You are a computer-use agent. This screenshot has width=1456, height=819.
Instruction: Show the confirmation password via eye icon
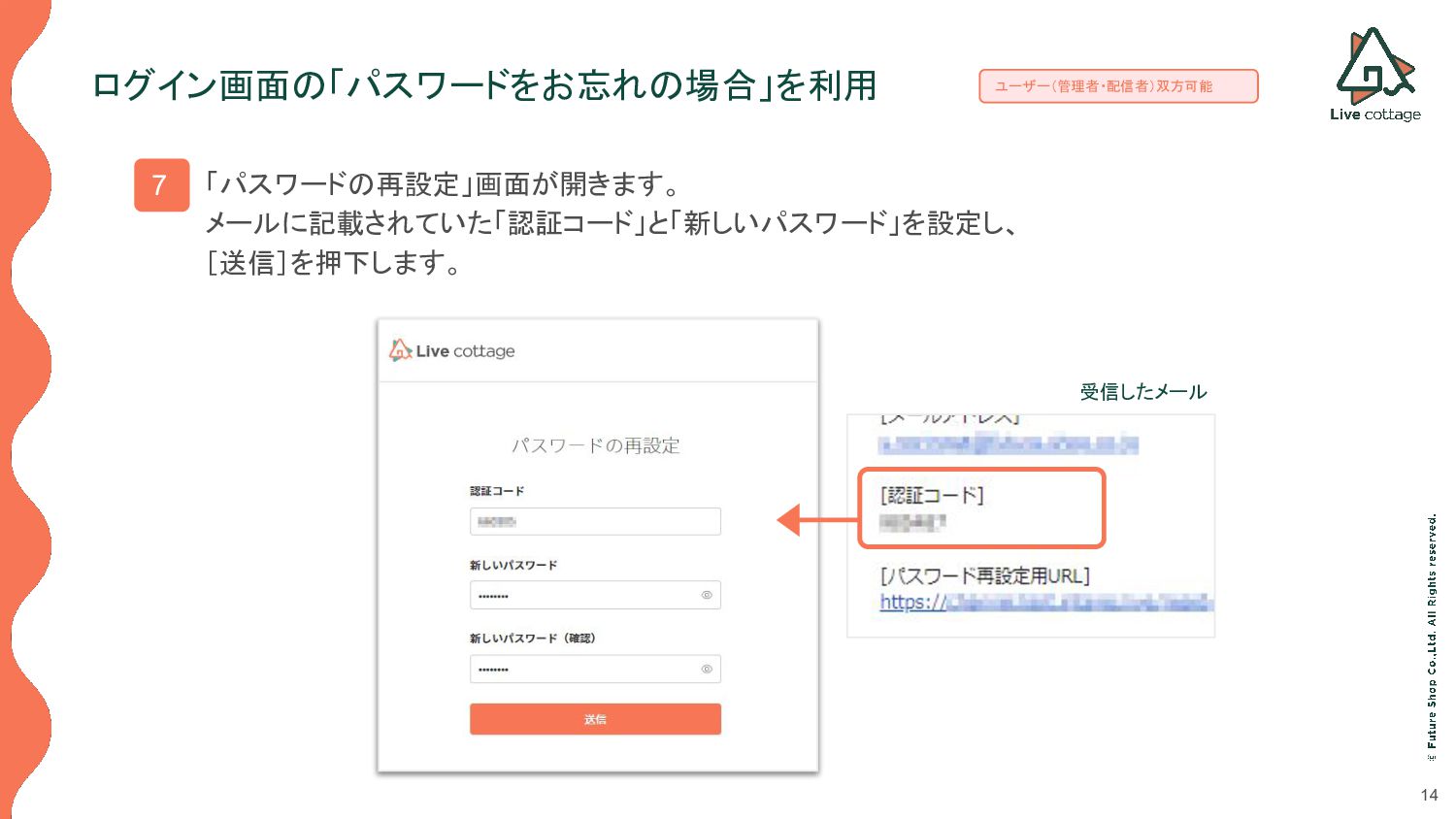tap(707, 669)
